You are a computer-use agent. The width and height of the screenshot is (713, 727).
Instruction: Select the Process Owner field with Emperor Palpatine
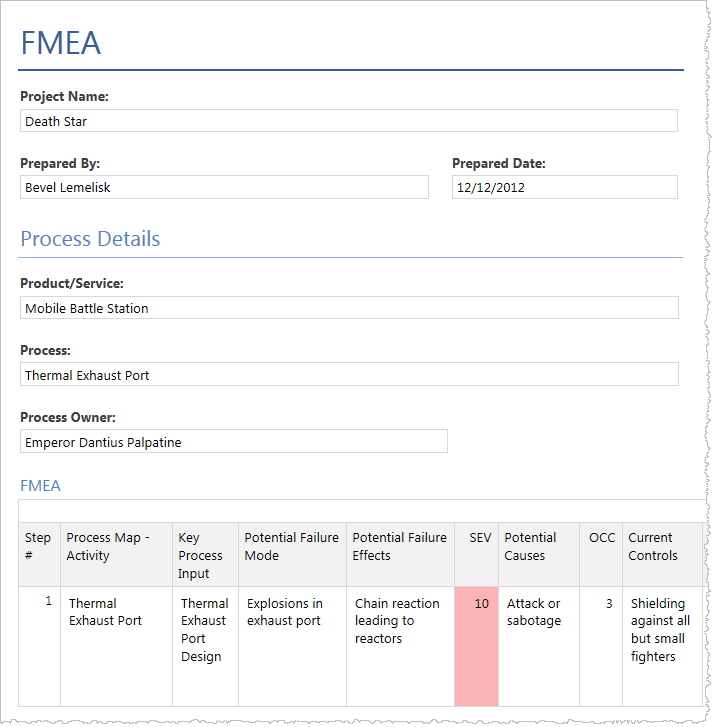(x=233, y=442)
